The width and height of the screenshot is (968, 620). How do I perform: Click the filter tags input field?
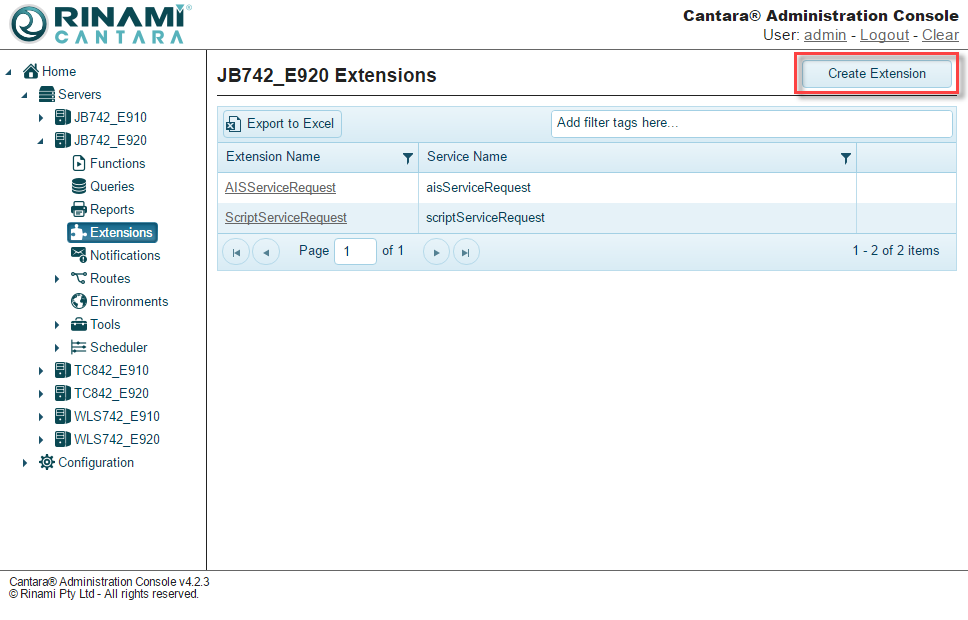coord(751,123)
